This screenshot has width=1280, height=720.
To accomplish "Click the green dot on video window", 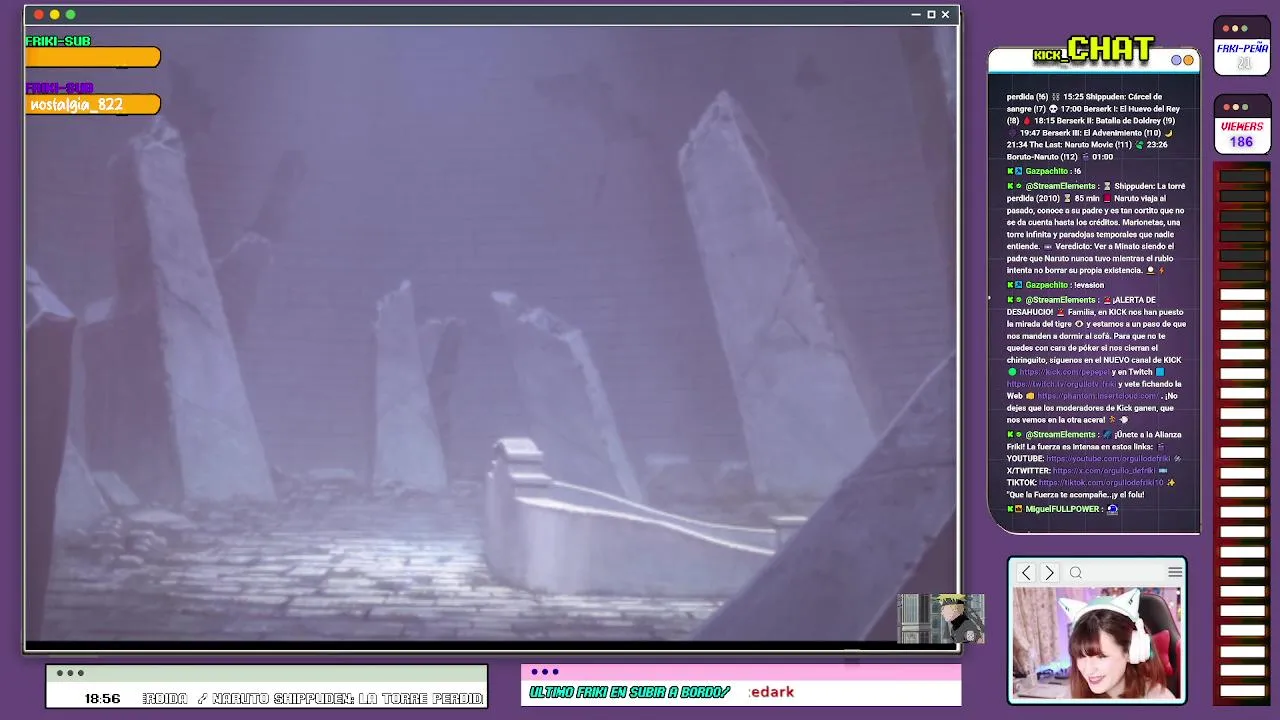I will (x=70, y=14).
